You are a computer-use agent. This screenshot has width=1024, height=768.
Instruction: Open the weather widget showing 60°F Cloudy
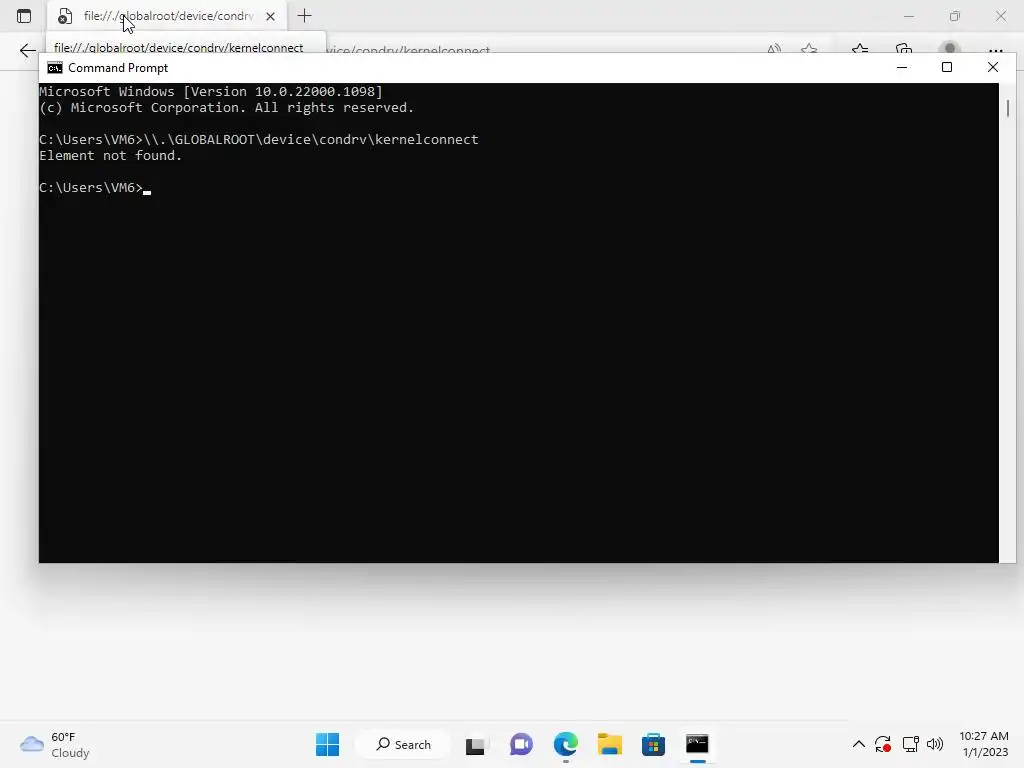(x=55, y=744)
